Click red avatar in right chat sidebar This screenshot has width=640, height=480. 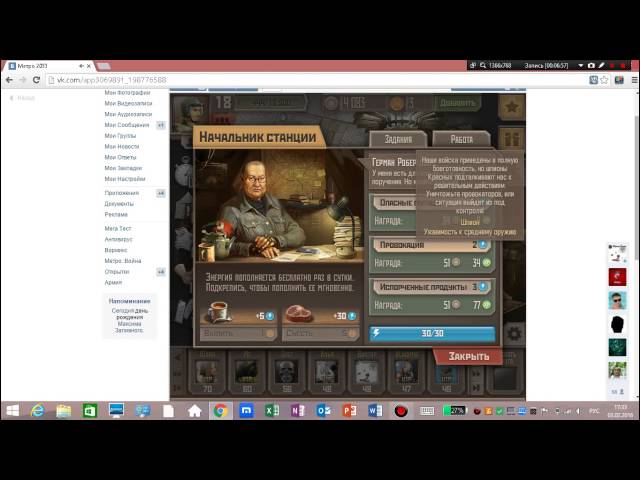tap(617, 277)
